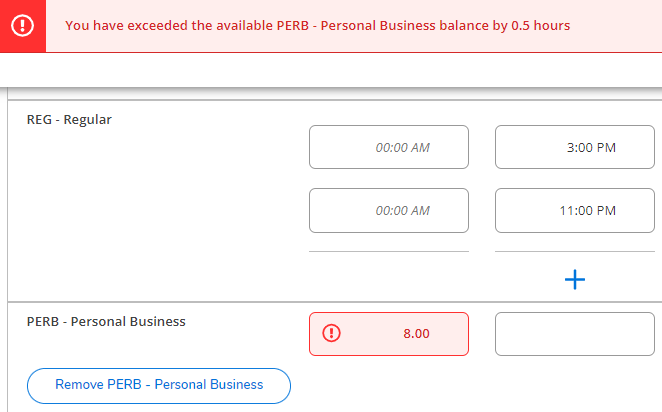
Task: Click the blank white panel below the error banner
Action: tap(330, 70)
